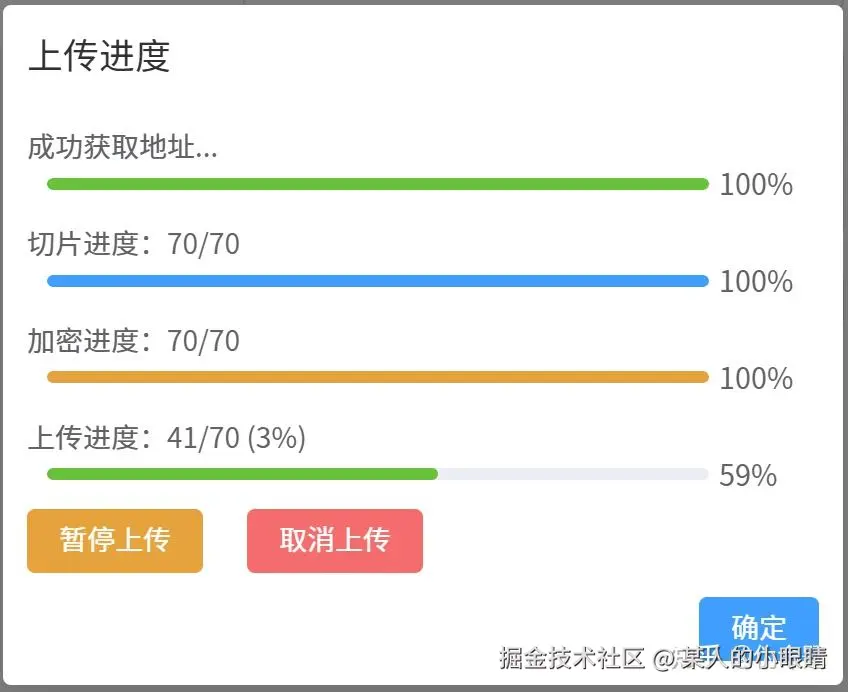Click the 加密进度：70/70 label

pyautogui.click(x=133, y=341)
